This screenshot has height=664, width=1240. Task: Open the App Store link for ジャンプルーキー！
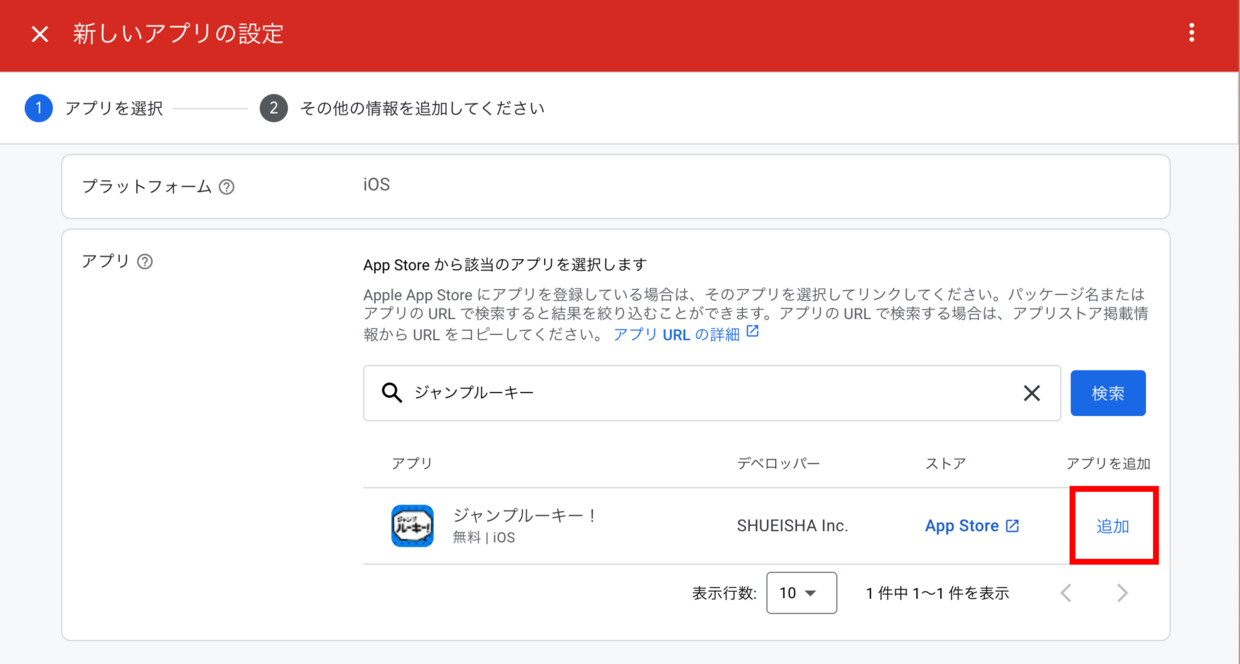coord(961,526)
